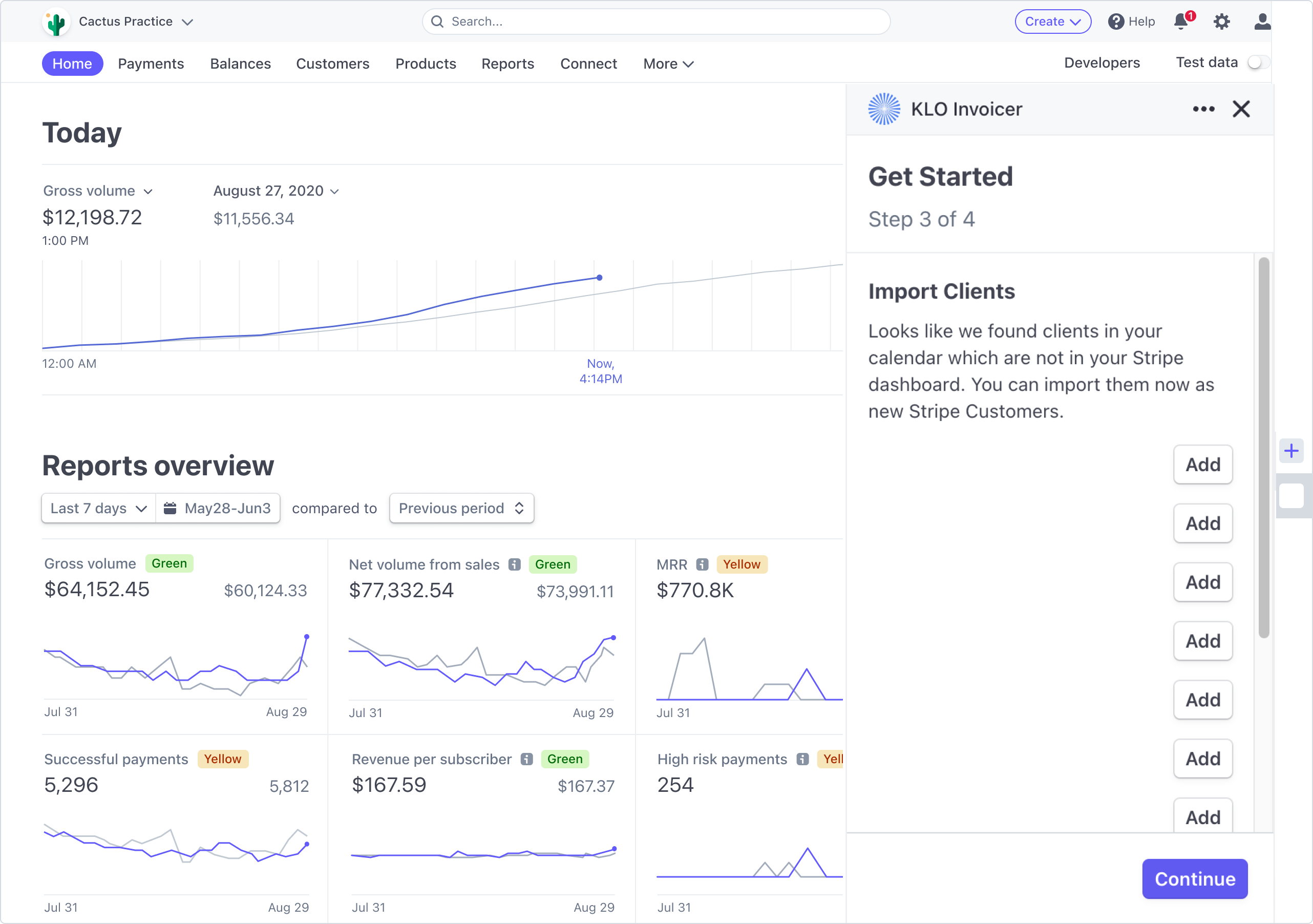Go to the Payments tab

point(151,64)
